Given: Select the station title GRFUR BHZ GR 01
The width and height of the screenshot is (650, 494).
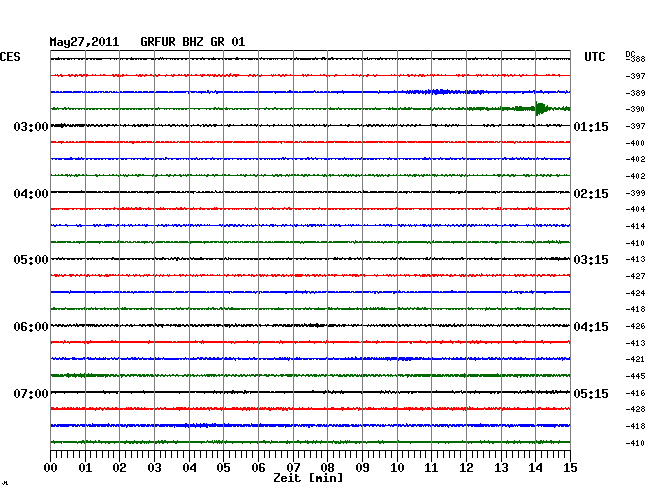Looking at the screenshot, I should 193,42.
